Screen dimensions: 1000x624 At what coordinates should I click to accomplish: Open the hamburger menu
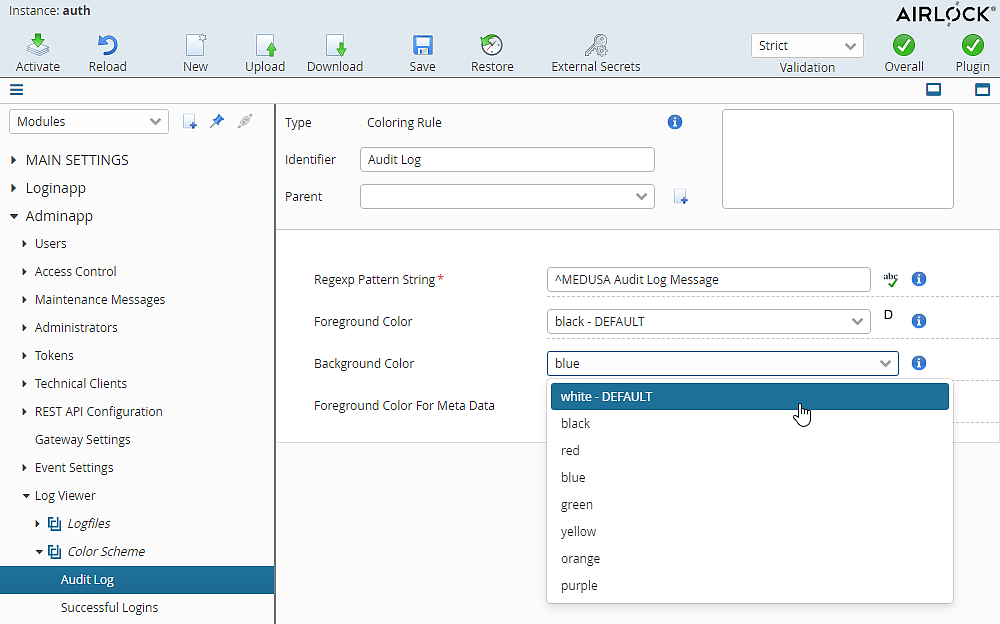pos(17,90)
